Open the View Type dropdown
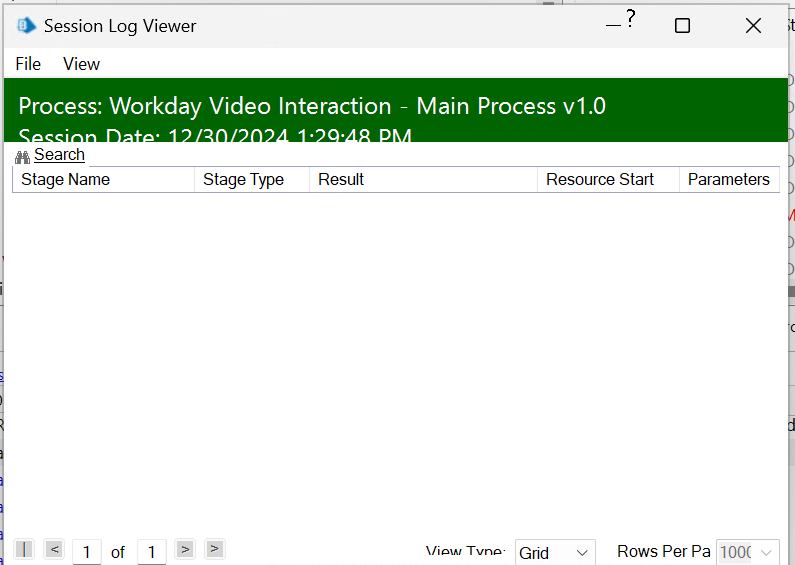The image size is (795, 565). (555, 553)
